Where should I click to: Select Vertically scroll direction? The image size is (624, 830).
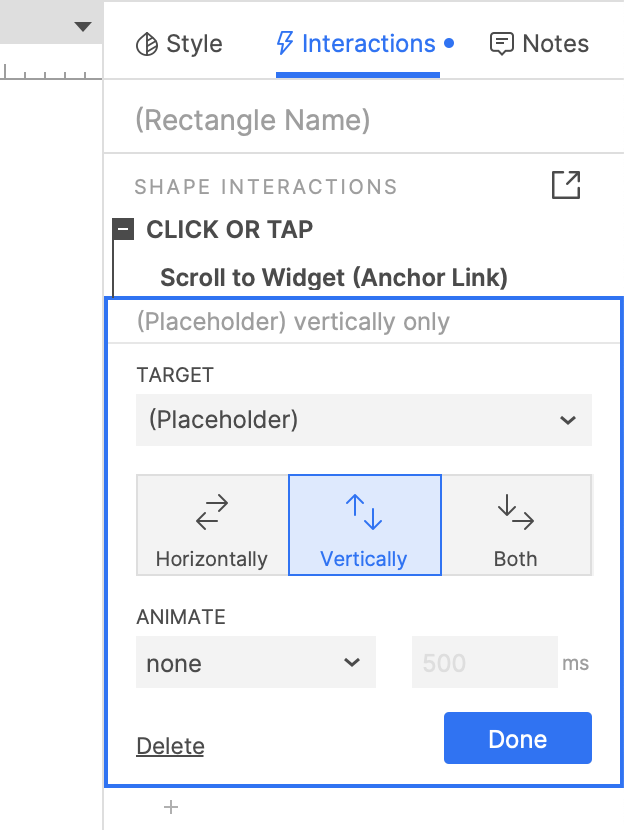click(x=364, y=525)
